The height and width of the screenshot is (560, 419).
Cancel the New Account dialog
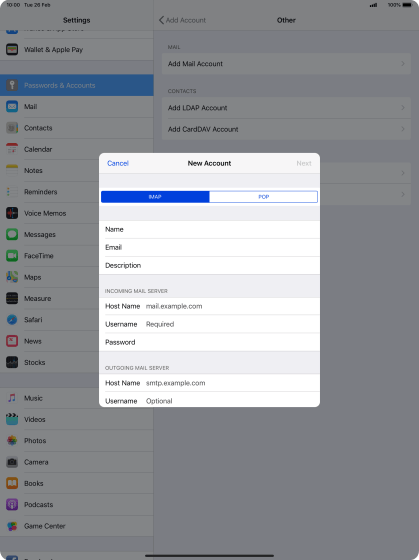click(x=118, y=163)
